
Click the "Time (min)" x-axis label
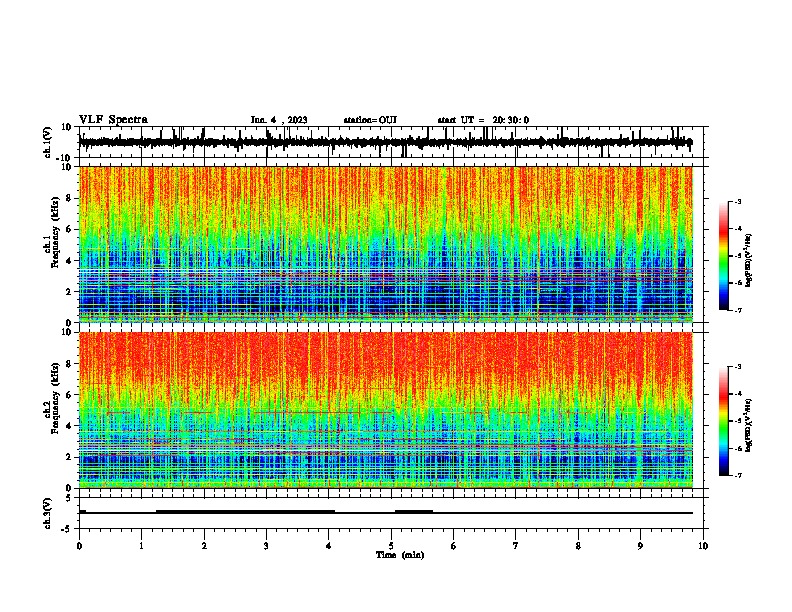coord(400,554)
